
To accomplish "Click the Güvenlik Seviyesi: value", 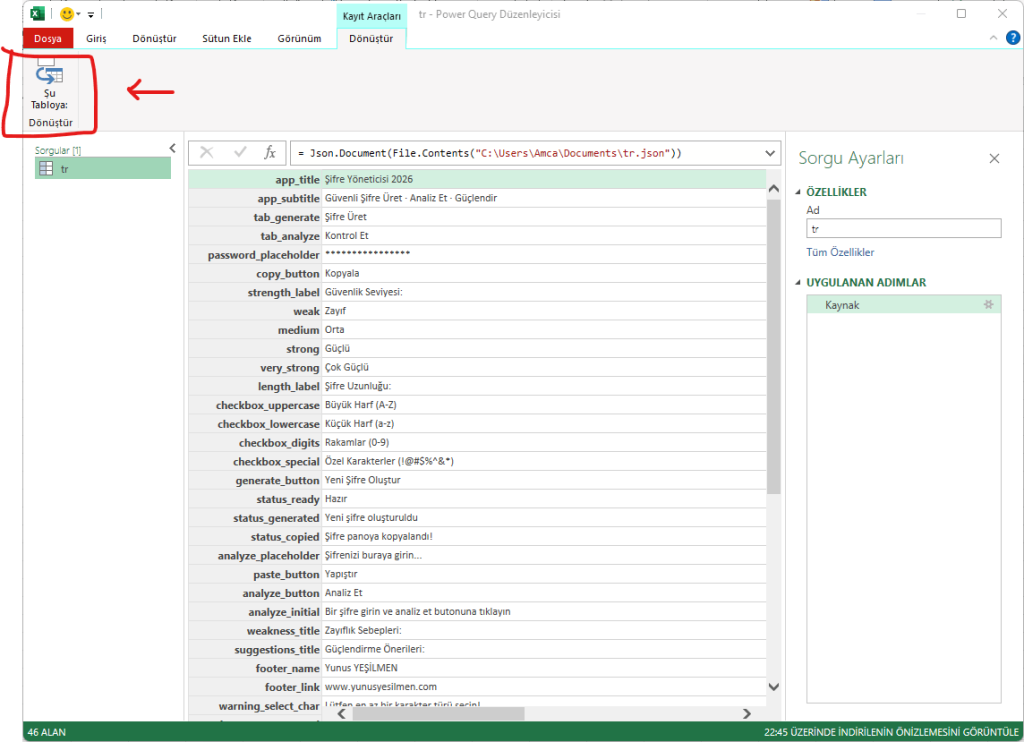I will [364, 292].
